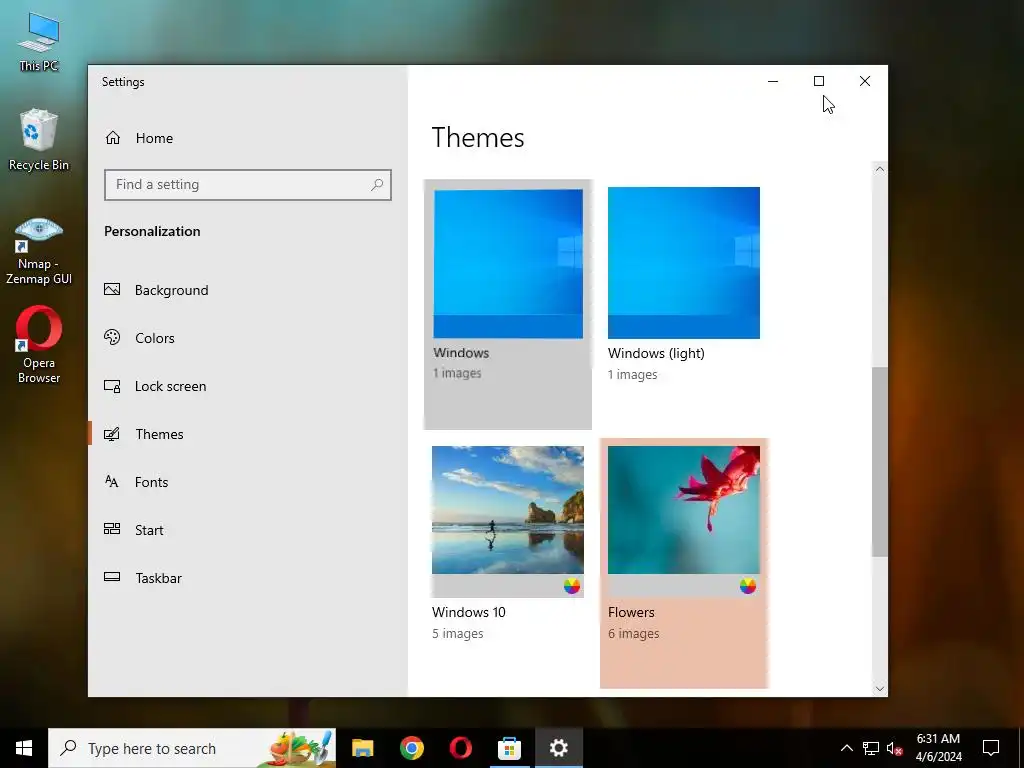Click the Start tiles icon in sidebar

click(112, 530)
